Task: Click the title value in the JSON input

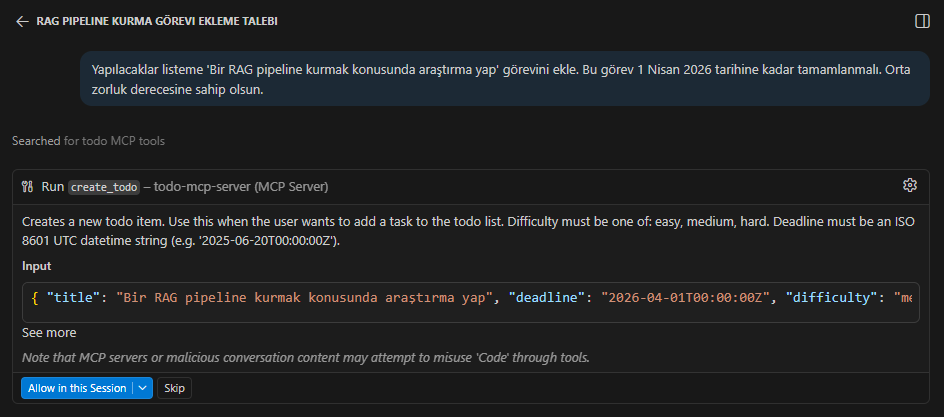Action: (307, 299)
